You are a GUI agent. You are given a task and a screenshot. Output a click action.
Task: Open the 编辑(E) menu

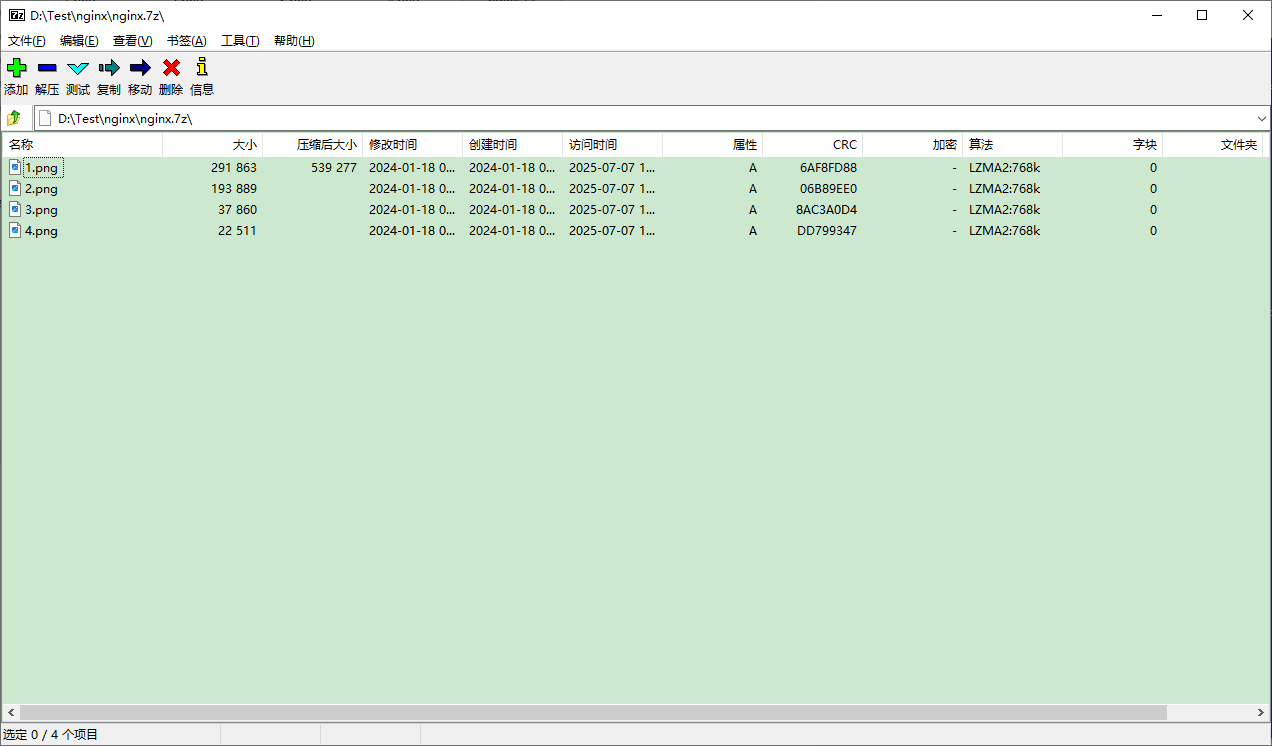[79, 41]
